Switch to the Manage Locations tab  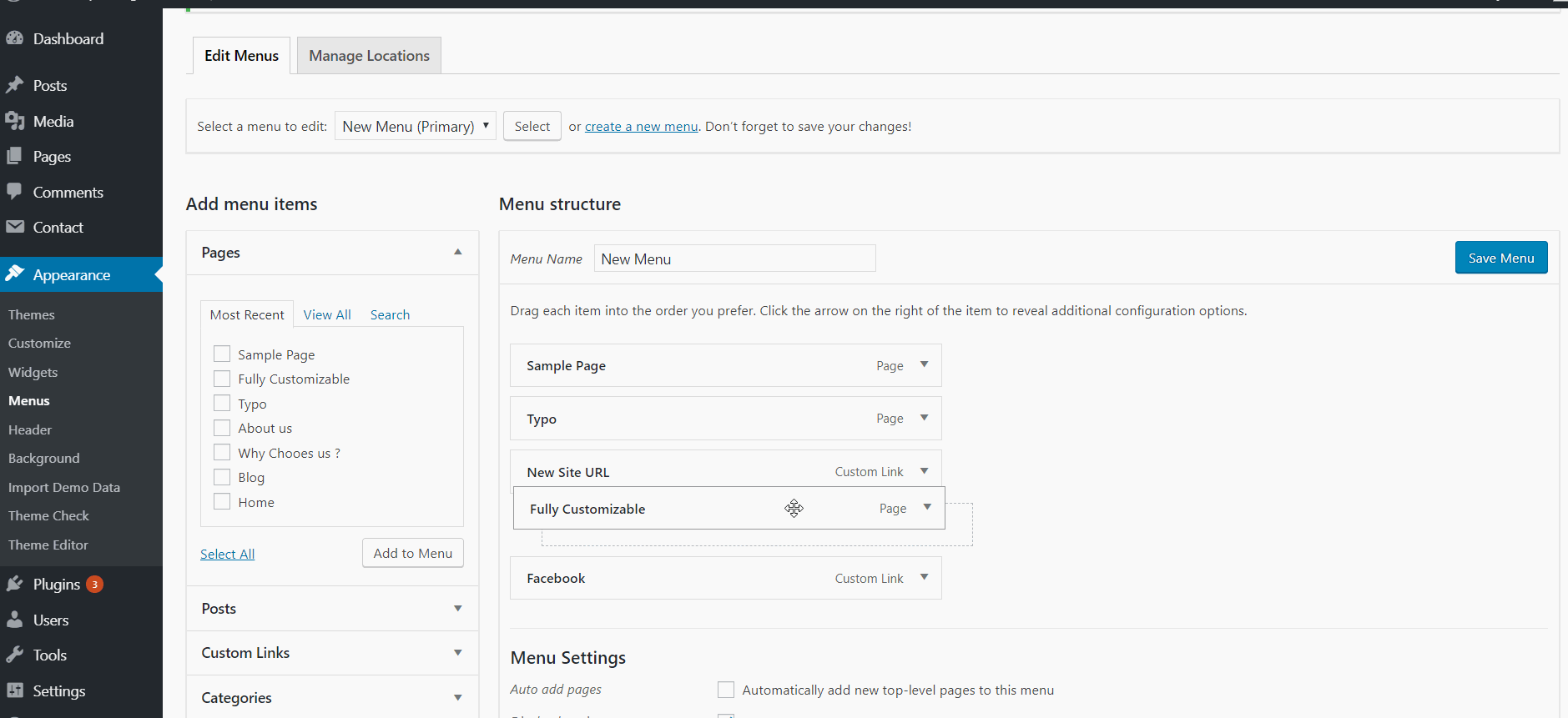click(369, 56)
